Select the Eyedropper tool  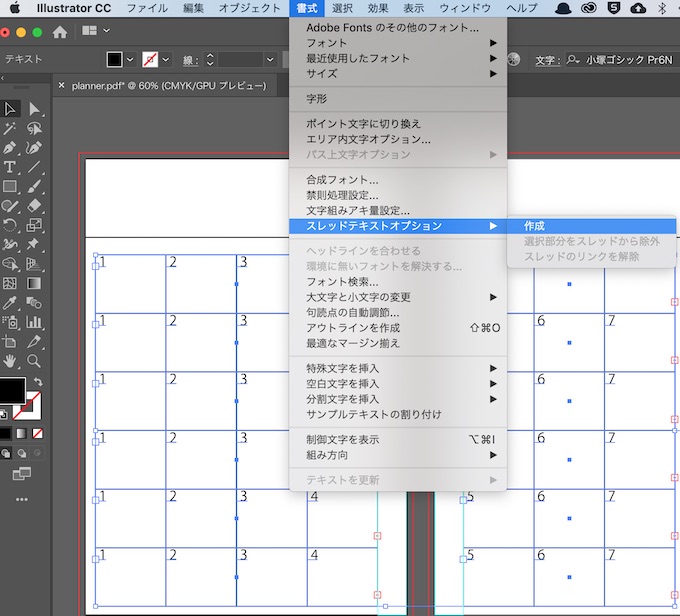(10, 303)
